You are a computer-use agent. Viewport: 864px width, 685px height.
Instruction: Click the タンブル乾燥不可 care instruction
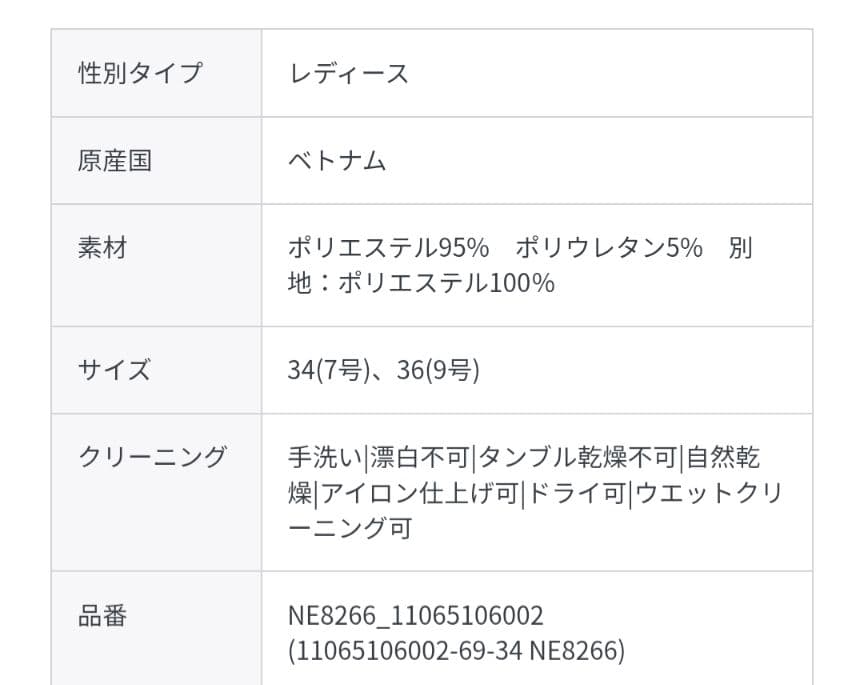coord(579,457)
